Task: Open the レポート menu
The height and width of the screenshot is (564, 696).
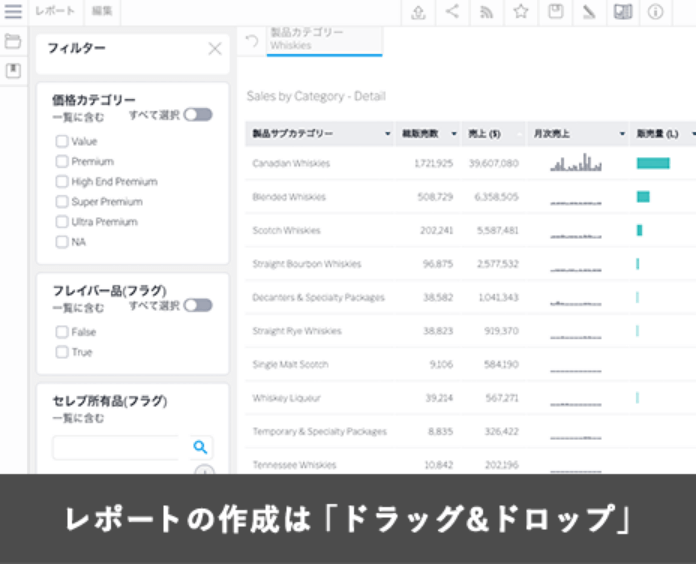Action: click(55, 11)
